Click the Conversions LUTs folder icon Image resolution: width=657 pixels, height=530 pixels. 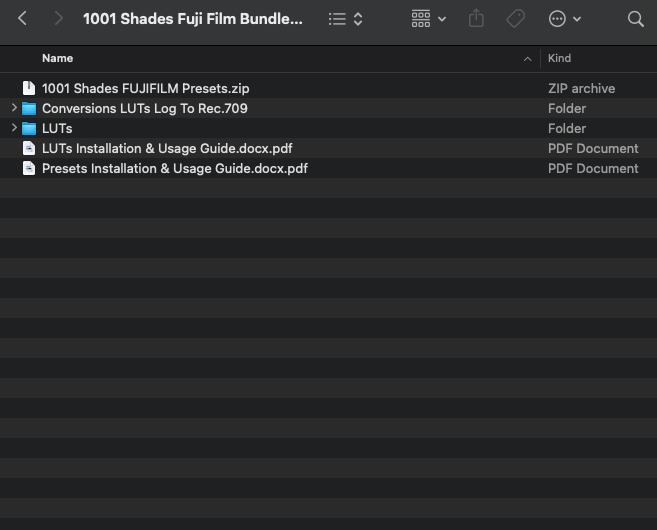29,108
